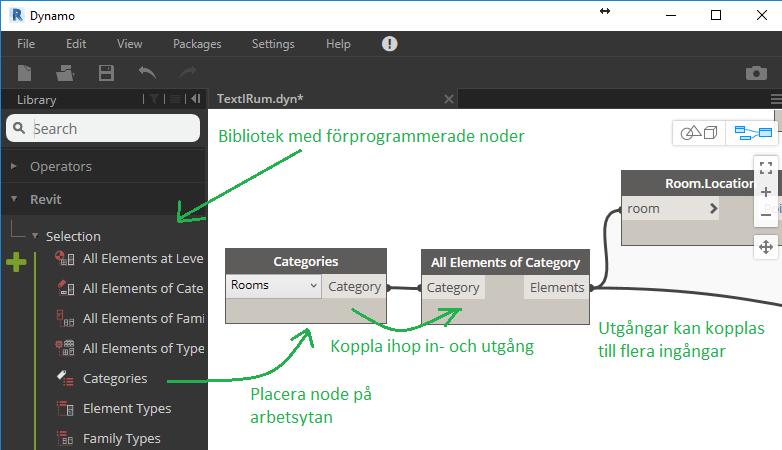782x450 pixels.
Task: Click 'Categories' library entry text
Action: [x=115, y=379]
